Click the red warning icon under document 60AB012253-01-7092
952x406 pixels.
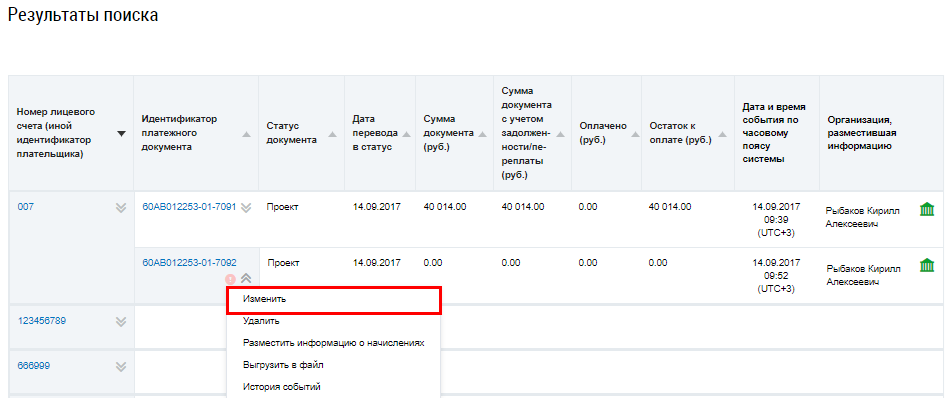231,279
